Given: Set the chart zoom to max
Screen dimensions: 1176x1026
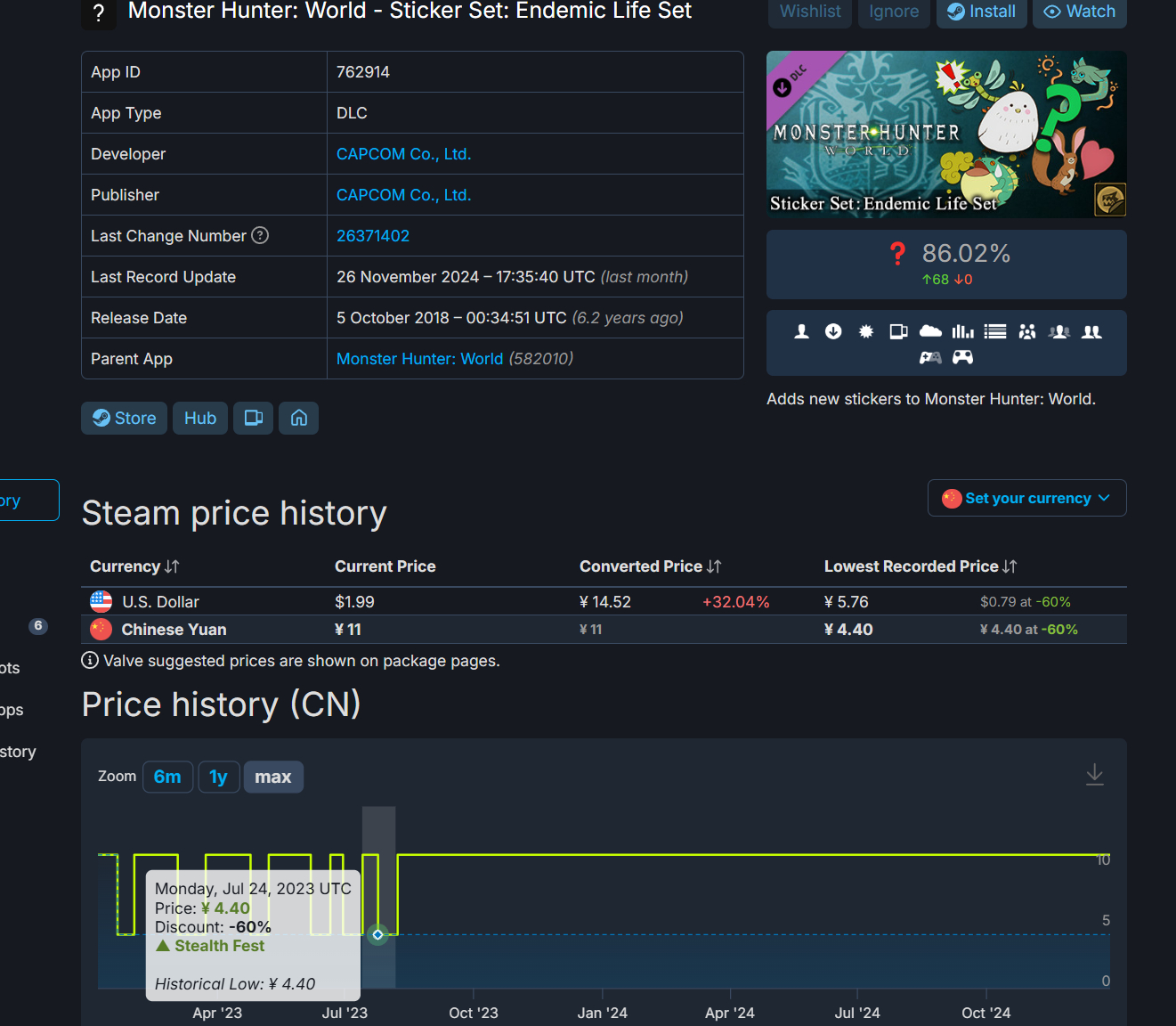Looking at the screenshot, I should 273,778.
